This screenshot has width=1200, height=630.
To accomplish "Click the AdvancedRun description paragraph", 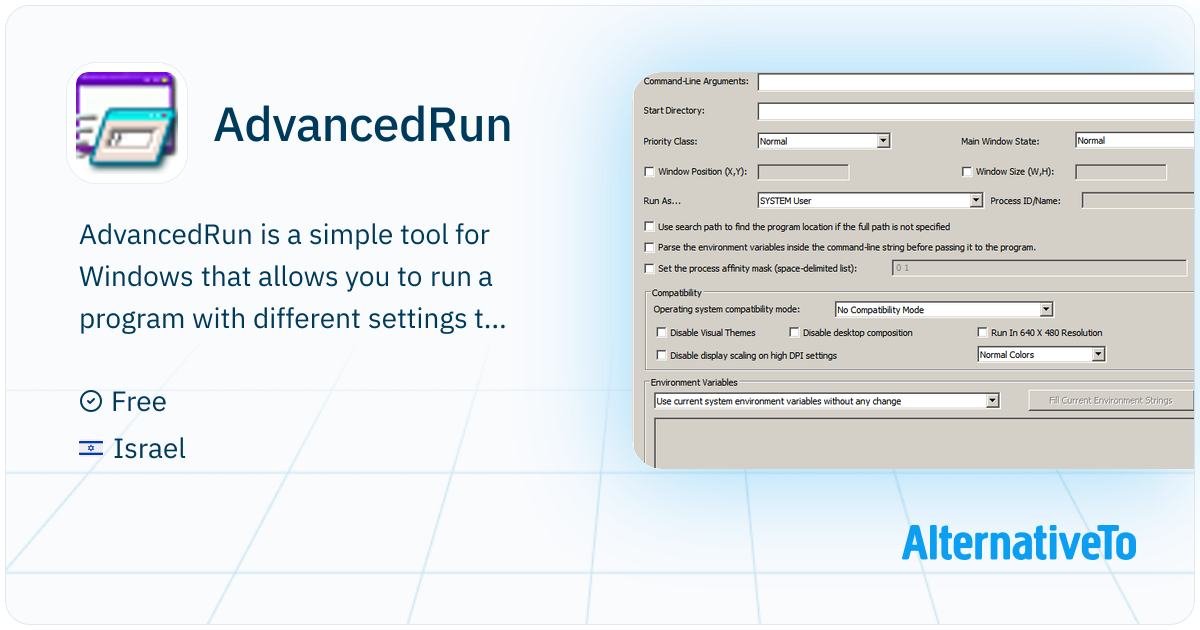I will pyautogui.click(x=292, y=277).
